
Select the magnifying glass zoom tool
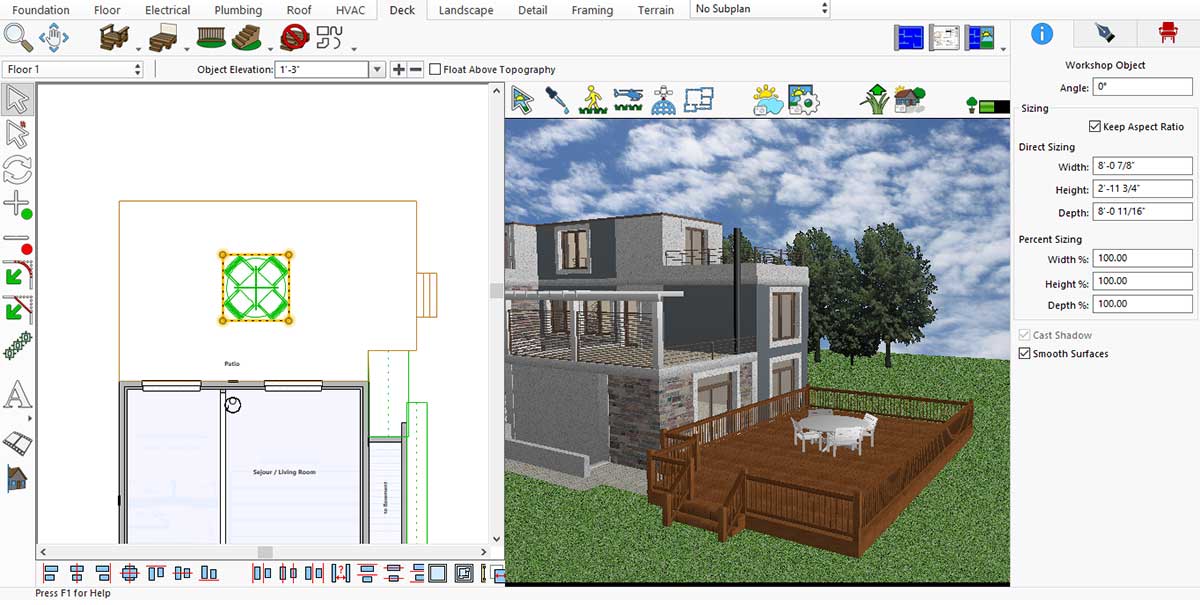(18, 39)
